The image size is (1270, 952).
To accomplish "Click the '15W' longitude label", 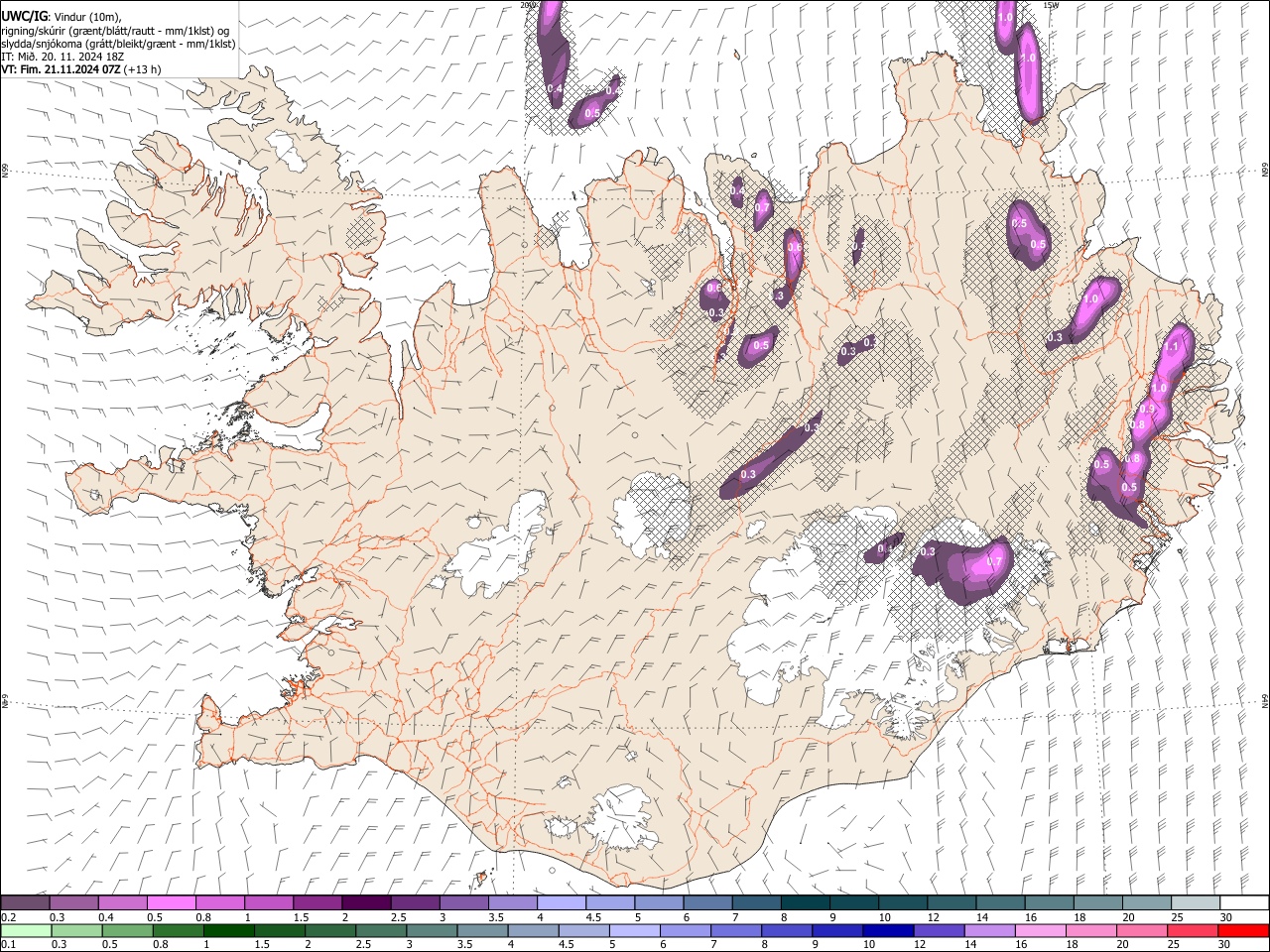I will (x=1051, y=5).
